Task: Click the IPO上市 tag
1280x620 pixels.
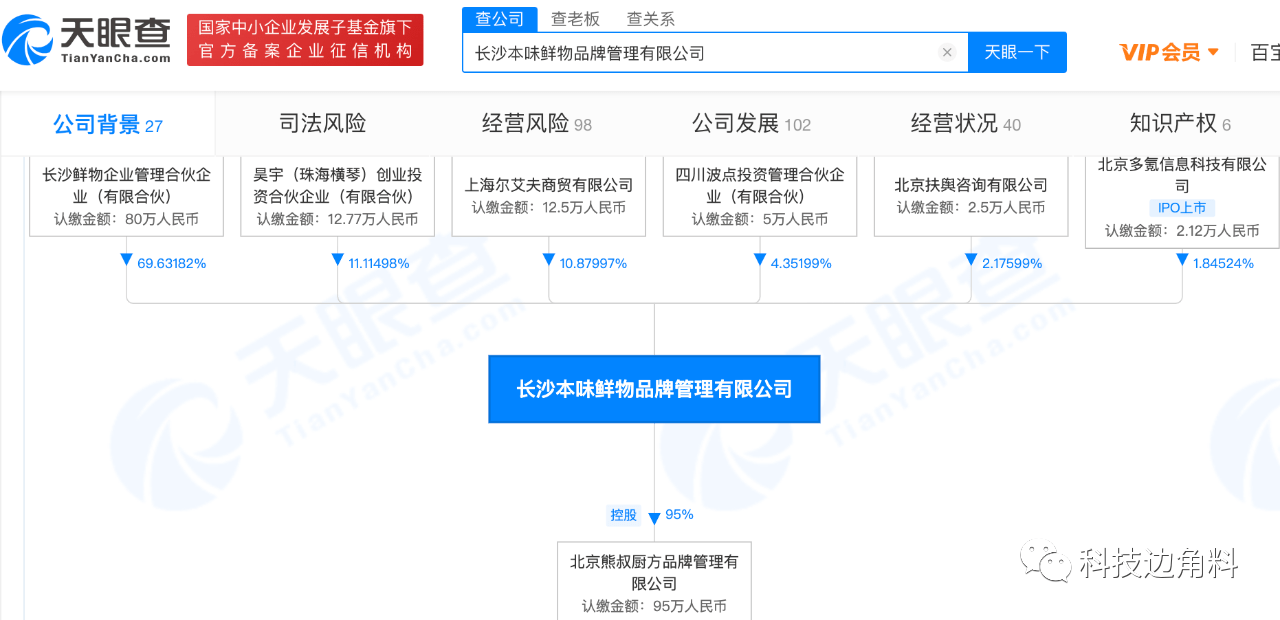Action: pos(1182,208)
